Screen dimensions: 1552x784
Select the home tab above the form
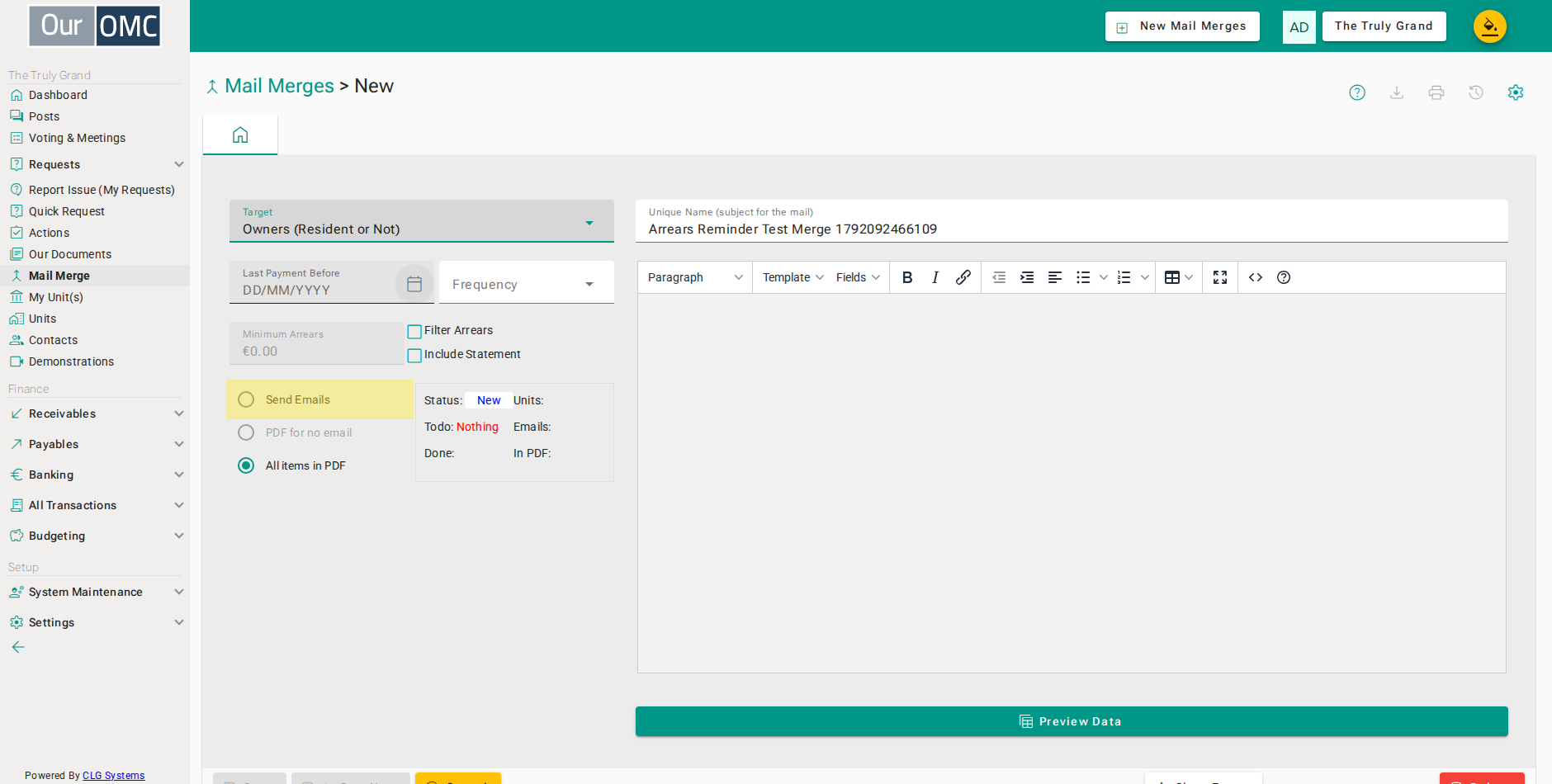240,135
